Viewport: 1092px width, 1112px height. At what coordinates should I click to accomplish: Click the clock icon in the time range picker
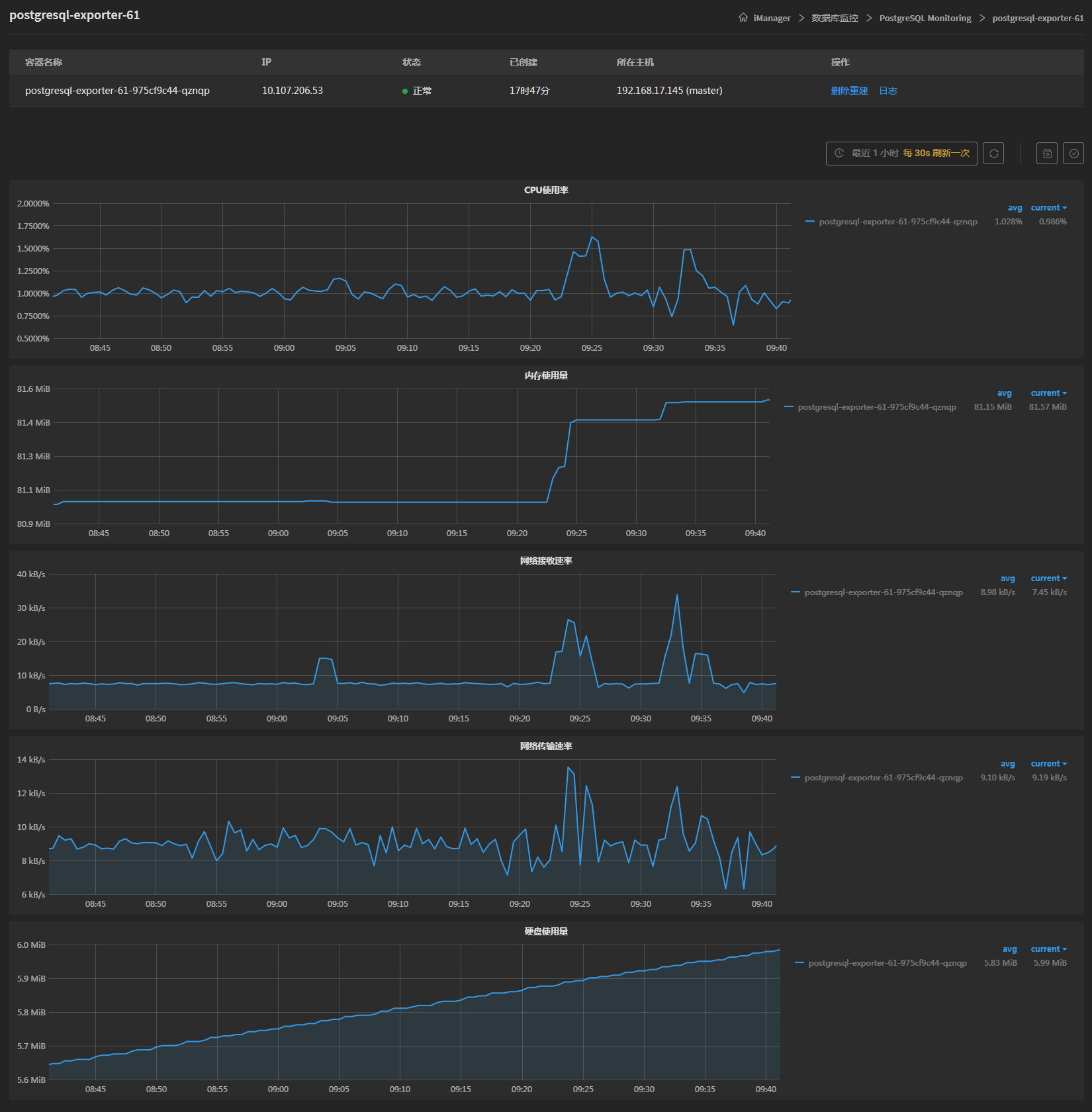tap(839, 153)
